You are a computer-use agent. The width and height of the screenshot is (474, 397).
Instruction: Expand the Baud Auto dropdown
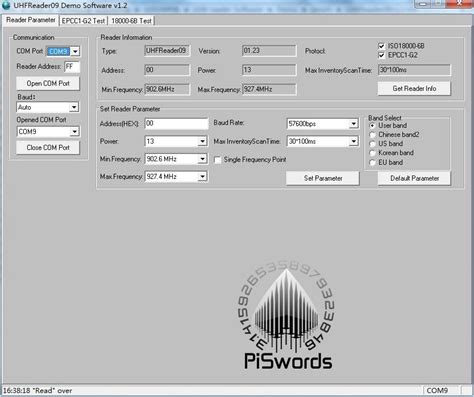(74, 107)
